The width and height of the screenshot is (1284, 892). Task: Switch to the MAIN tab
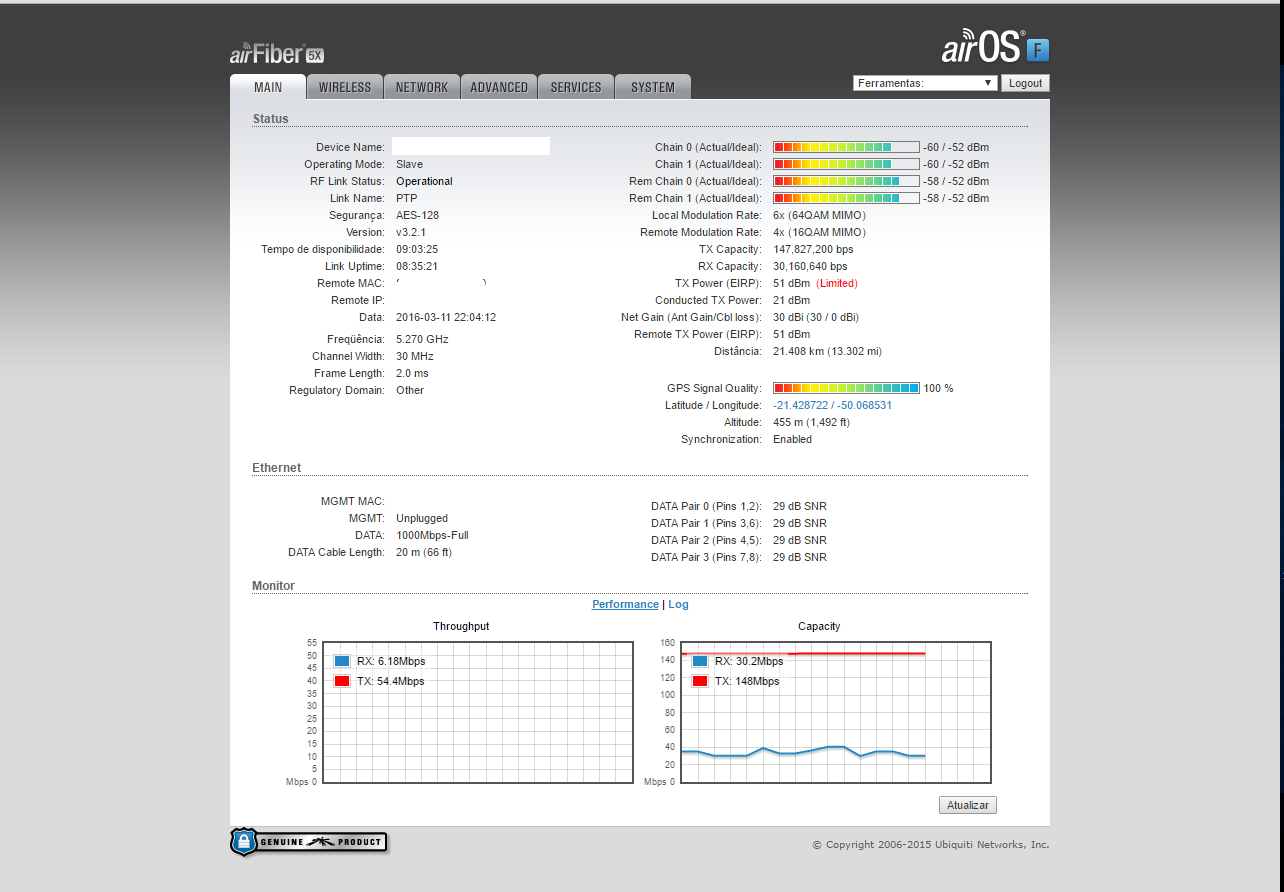click(268, 87)
